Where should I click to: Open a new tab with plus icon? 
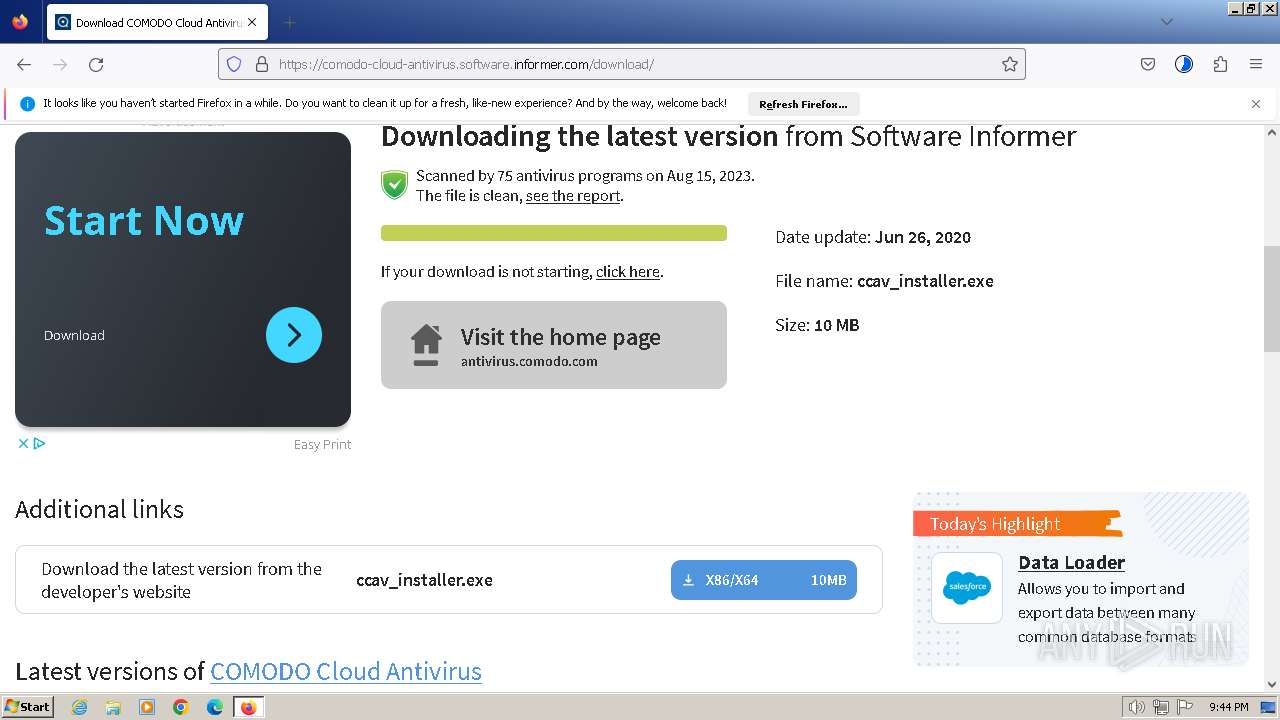click(289, 22)
